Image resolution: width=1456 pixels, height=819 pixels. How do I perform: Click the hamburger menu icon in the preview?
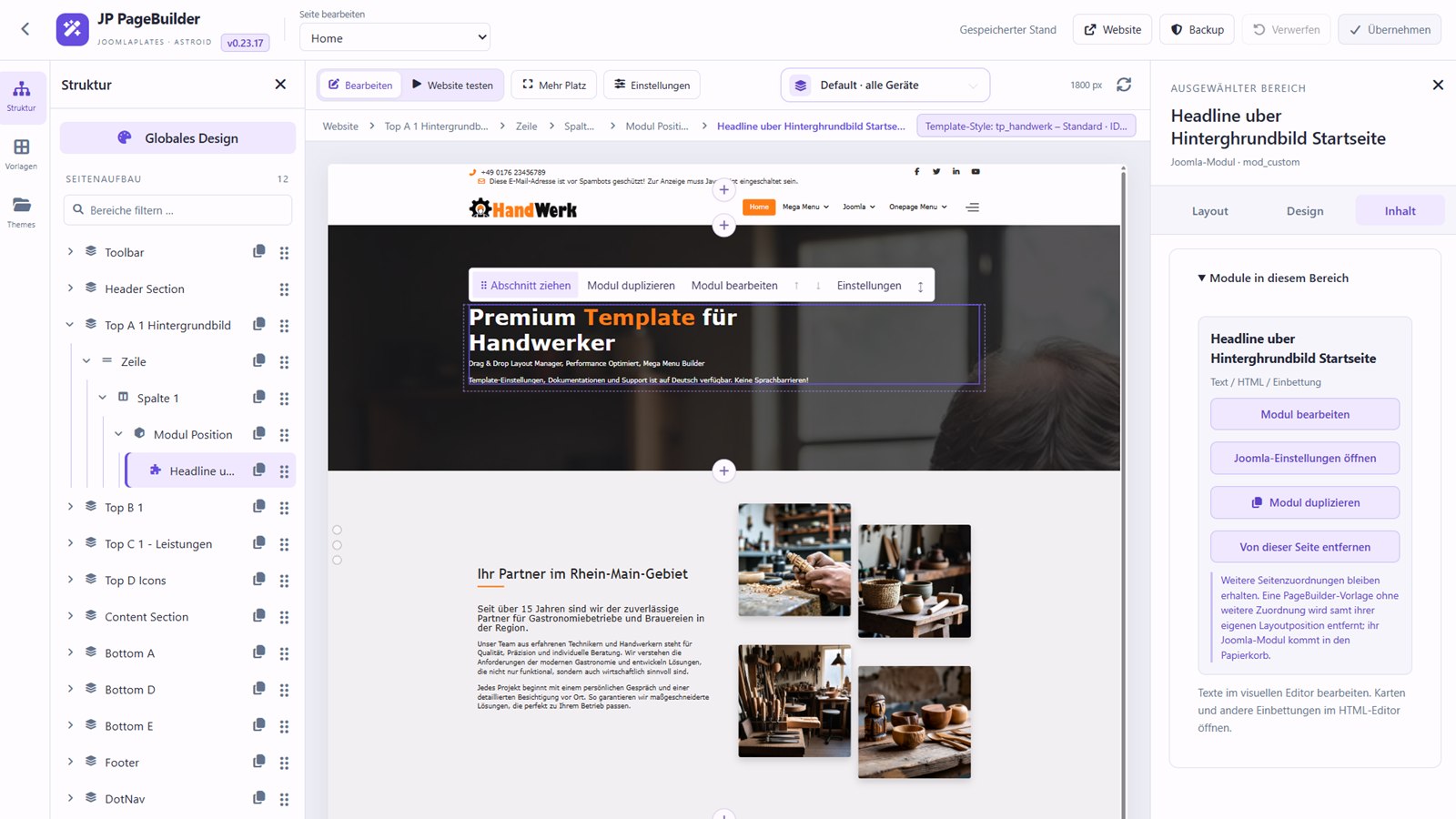[x=972, y=207]
